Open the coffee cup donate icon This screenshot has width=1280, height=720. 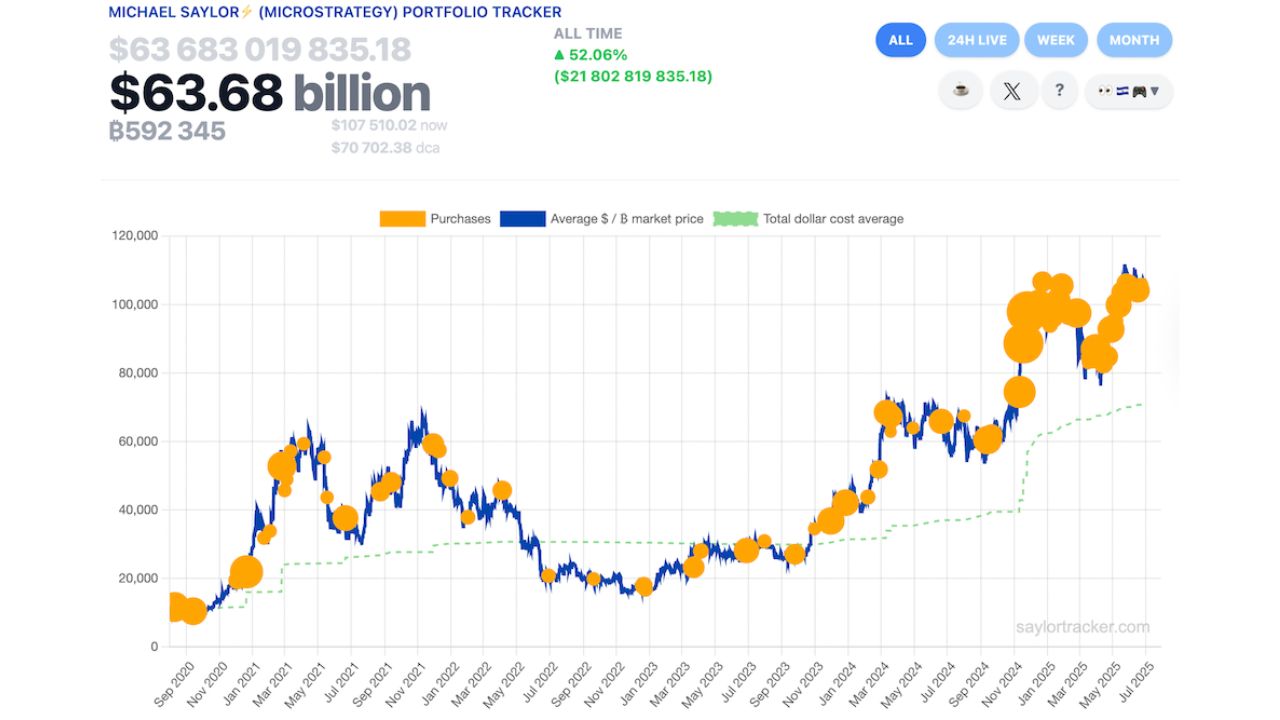(960, 91)
